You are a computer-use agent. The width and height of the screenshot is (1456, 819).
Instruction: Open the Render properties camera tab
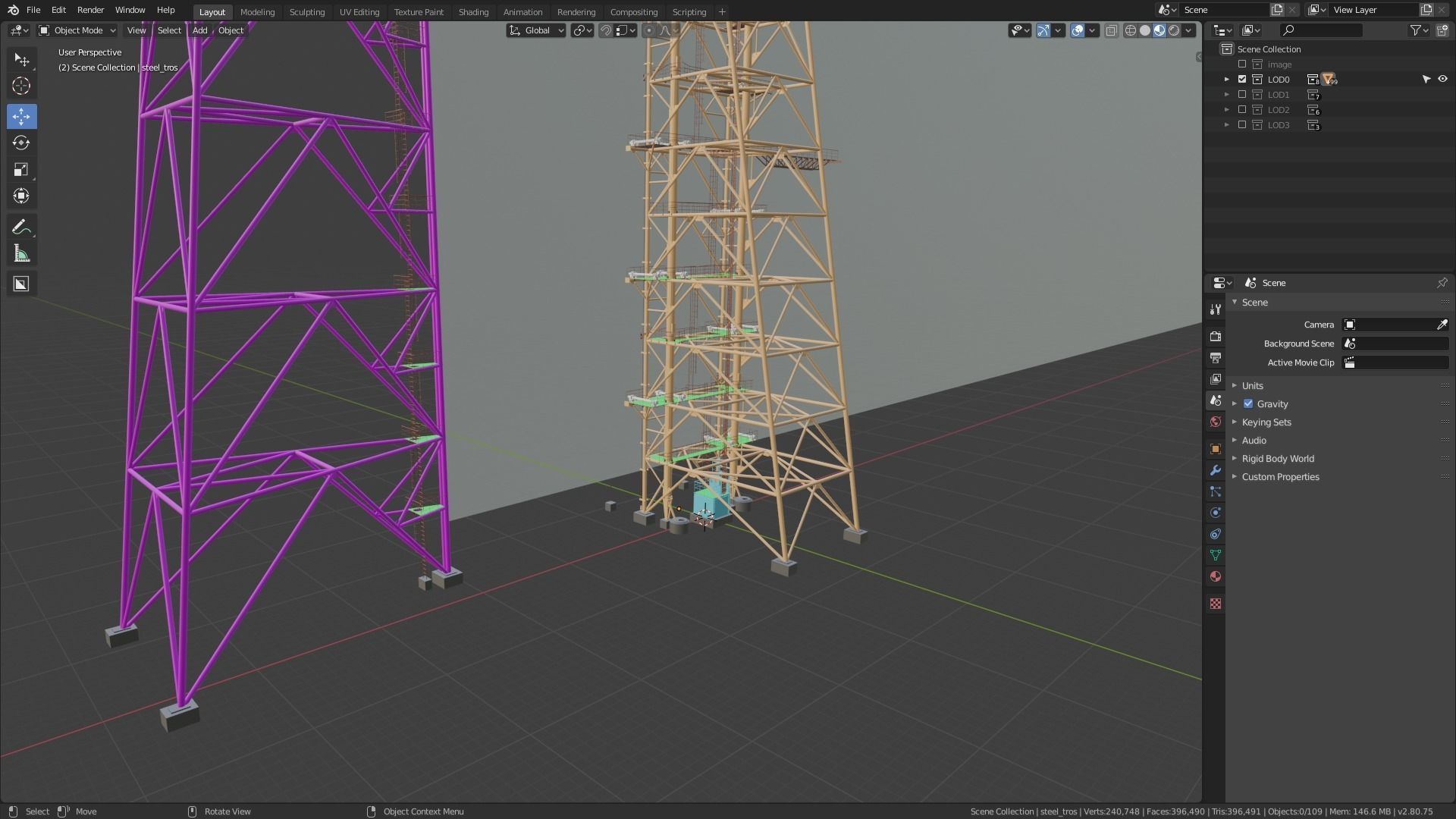tap(1216, 336)
